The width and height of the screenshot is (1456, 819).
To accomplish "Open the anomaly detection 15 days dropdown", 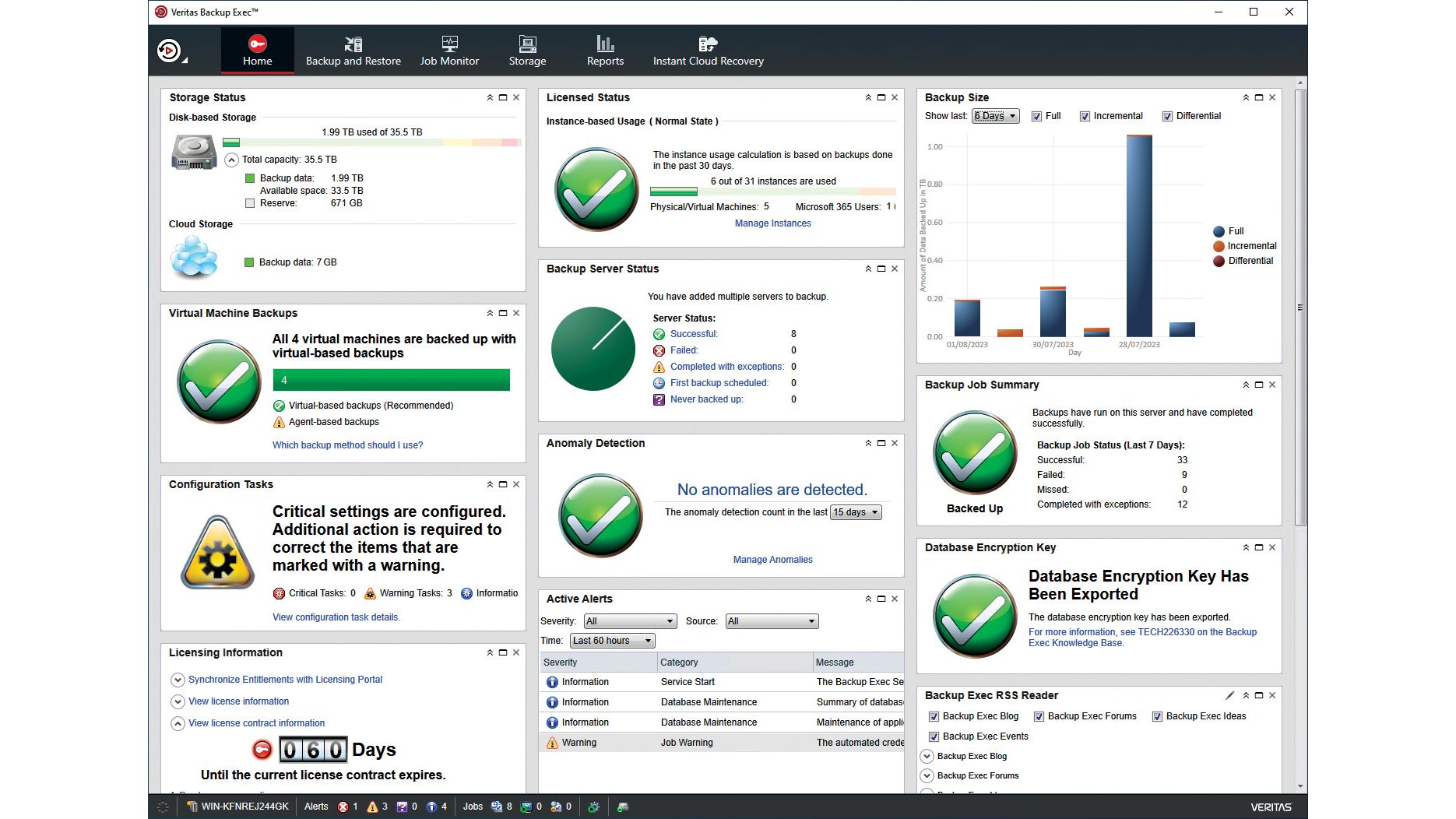I will [856, 512].
